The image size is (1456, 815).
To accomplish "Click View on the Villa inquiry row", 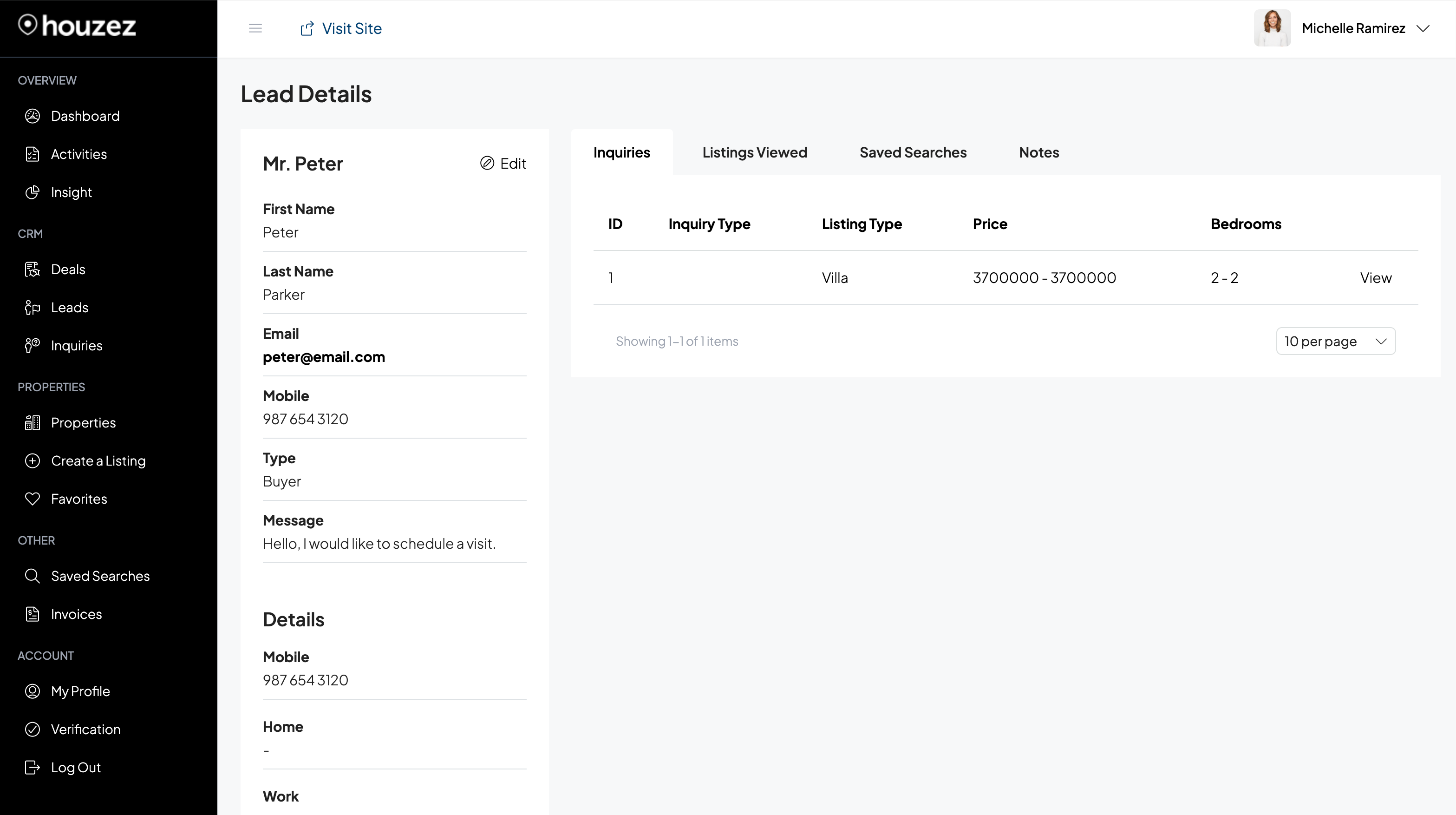I will (x=1376, y=277).
